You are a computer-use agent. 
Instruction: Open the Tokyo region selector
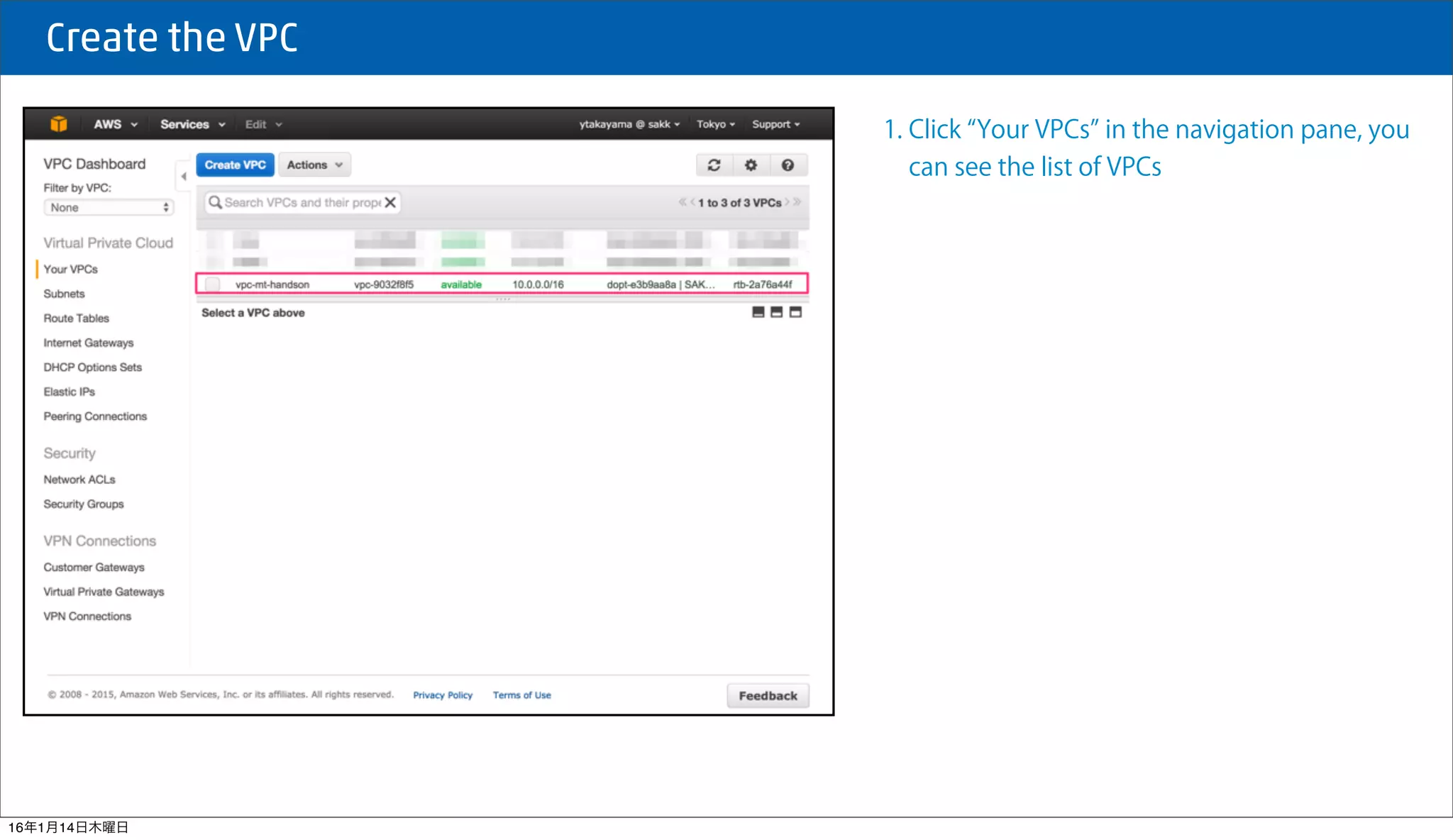click(x=715, y=124)
